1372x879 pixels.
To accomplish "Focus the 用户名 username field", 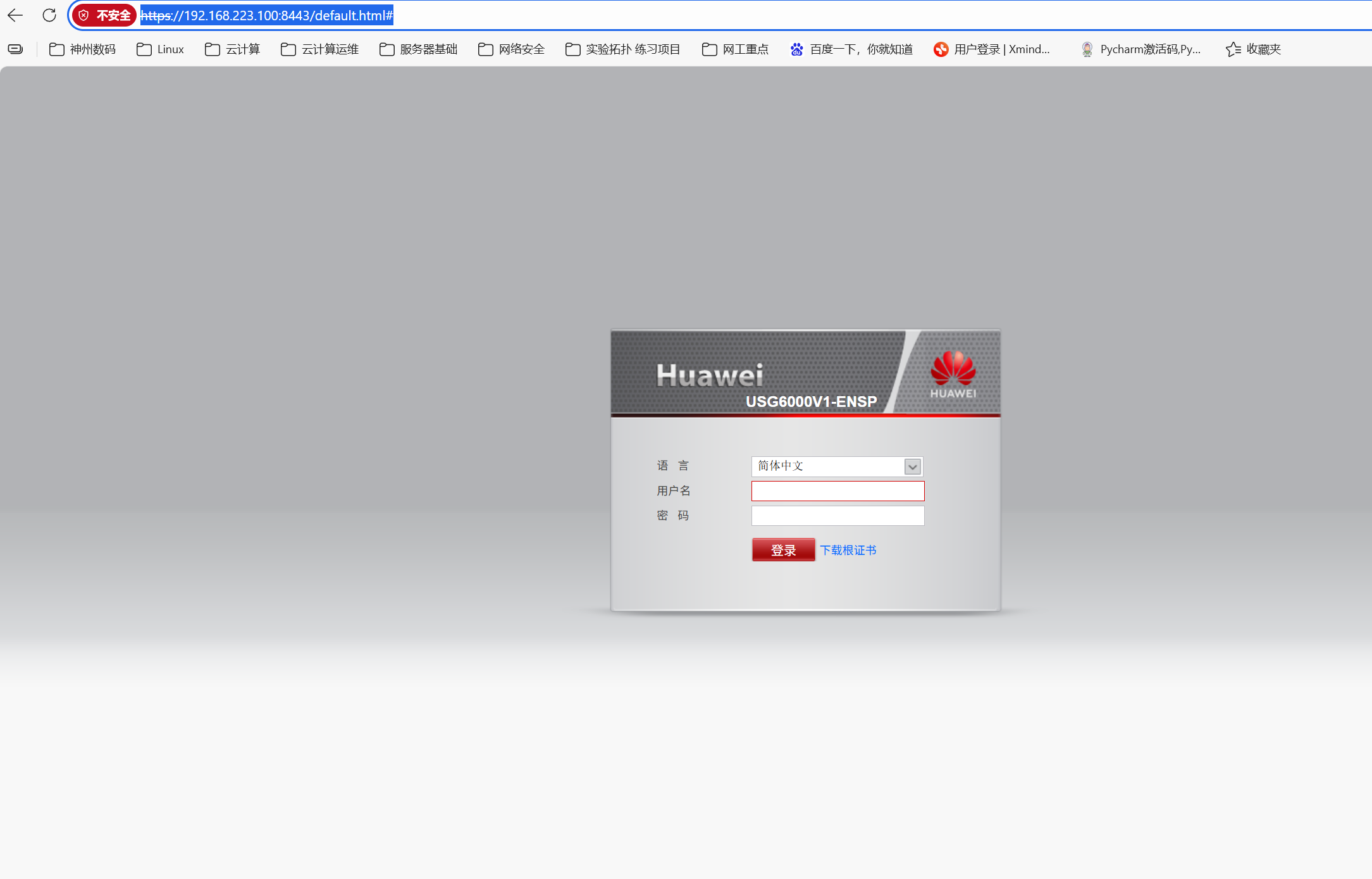I will tap(837, 491).
